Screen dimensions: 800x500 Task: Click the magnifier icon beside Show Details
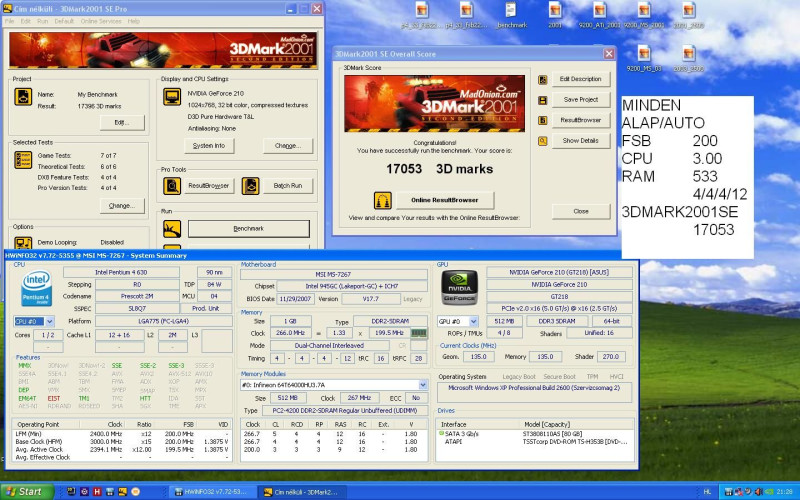click(x=542, y=141)
